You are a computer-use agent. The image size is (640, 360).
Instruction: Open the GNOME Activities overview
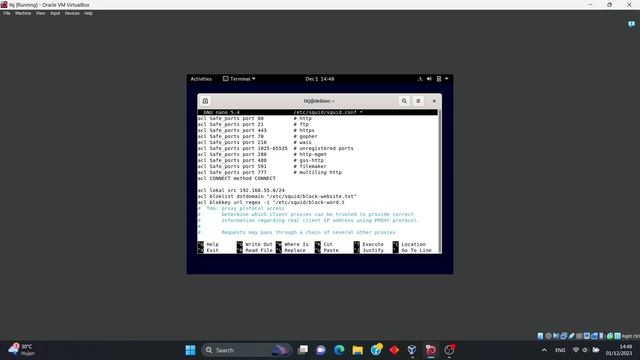coord(201,79)
